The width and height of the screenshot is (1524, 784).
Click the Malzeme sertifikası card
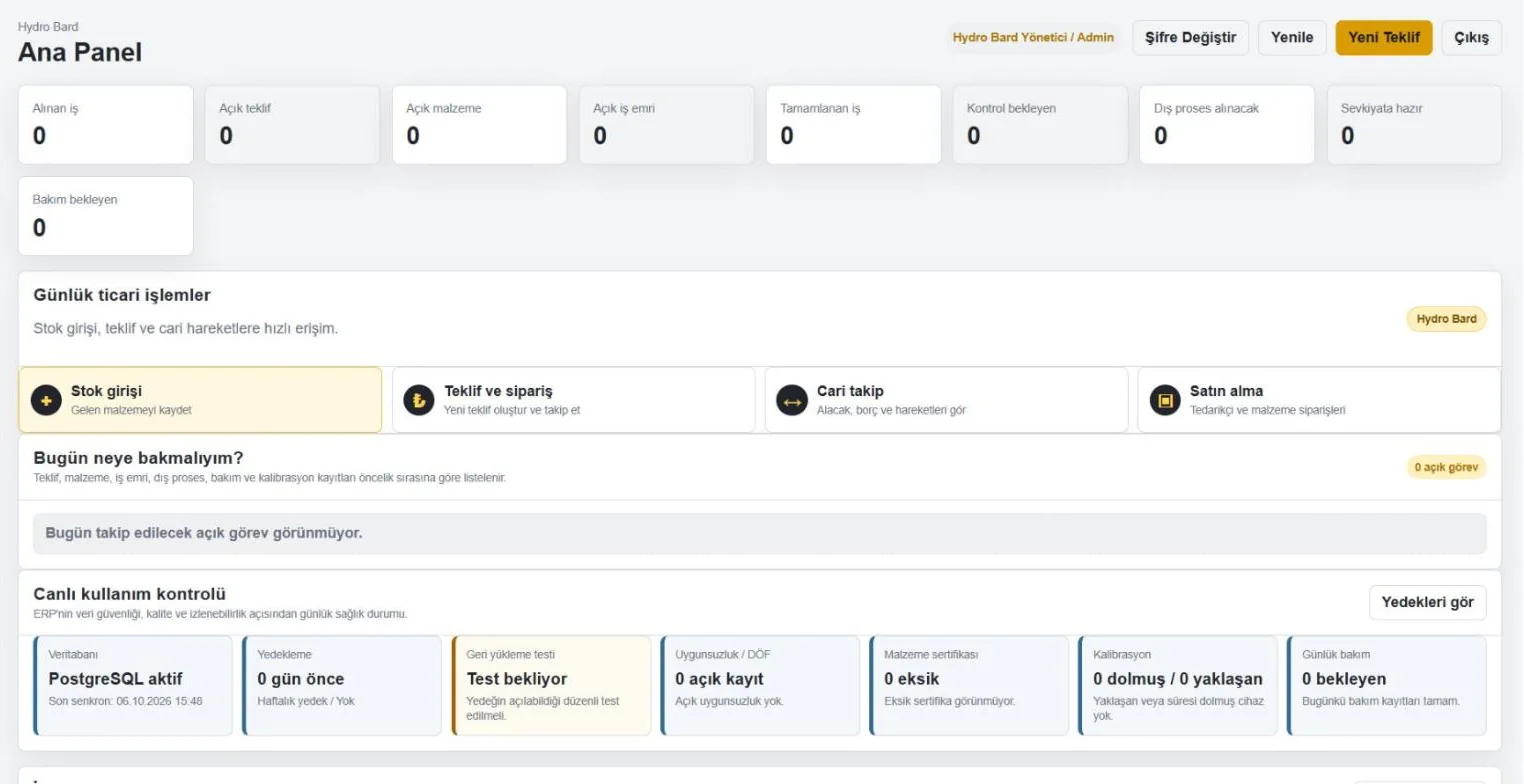[x=969, y=686]
